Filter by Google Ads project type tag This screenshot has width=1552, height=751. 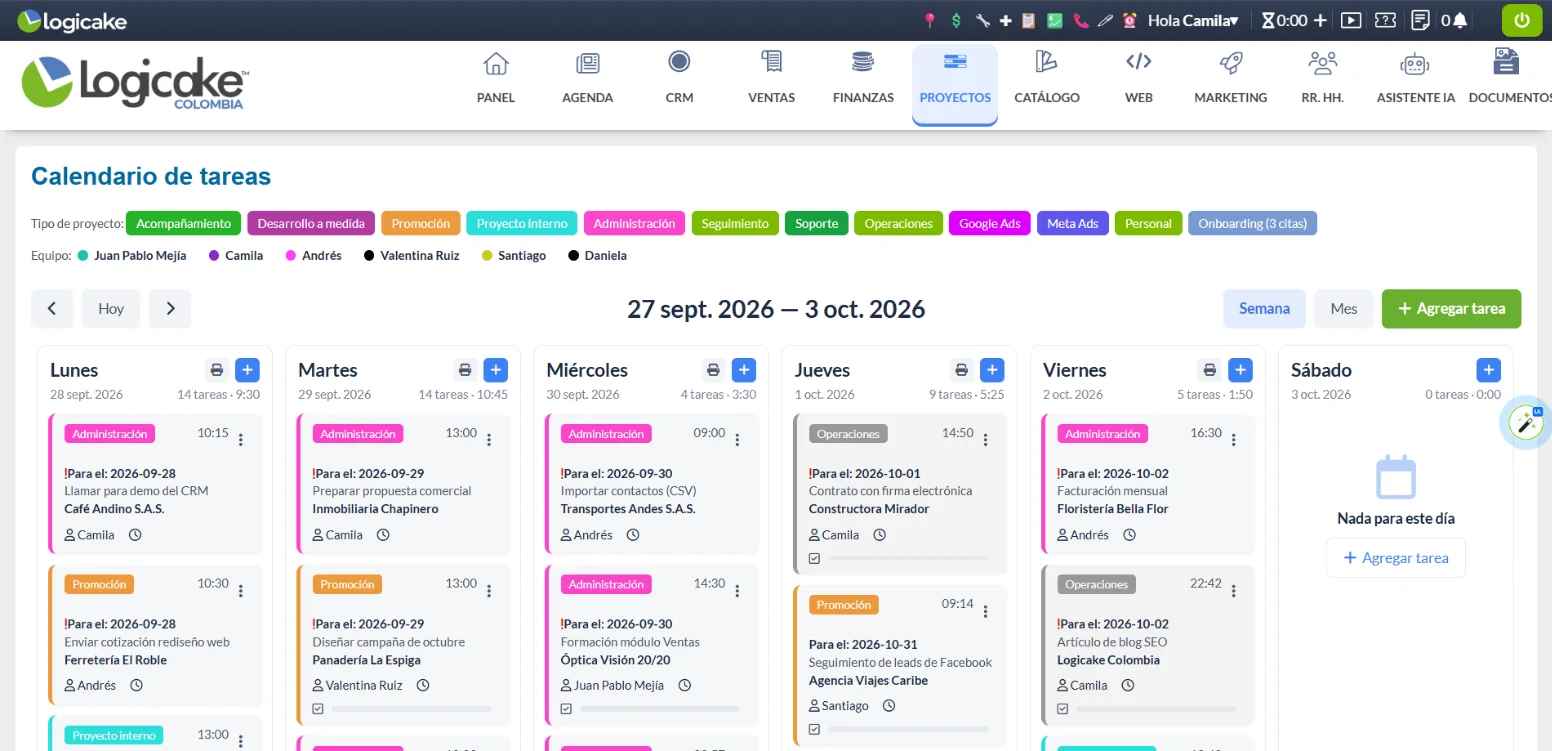click(990, 223)
